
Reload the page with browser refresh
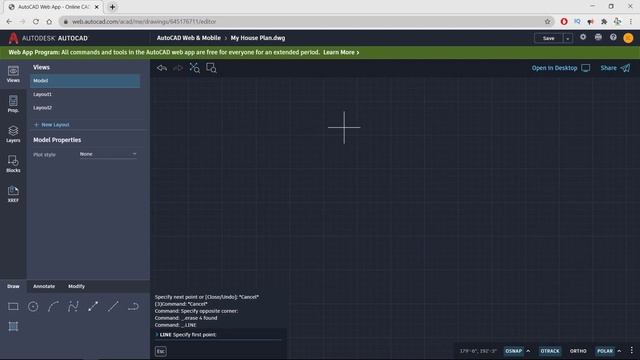click(36, 22)
